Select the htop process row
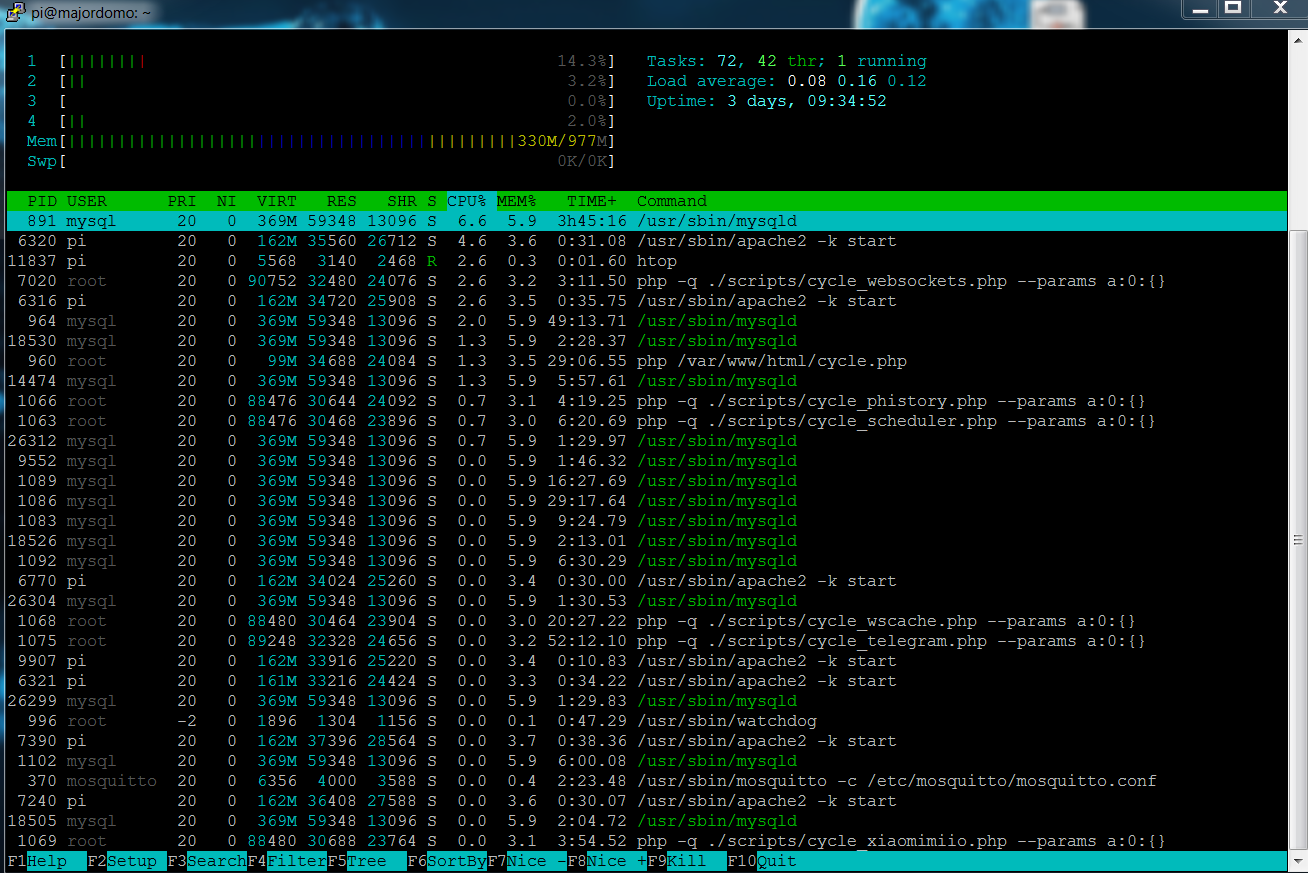Viewport: 1308px width, 873px height. pos(656,261)
